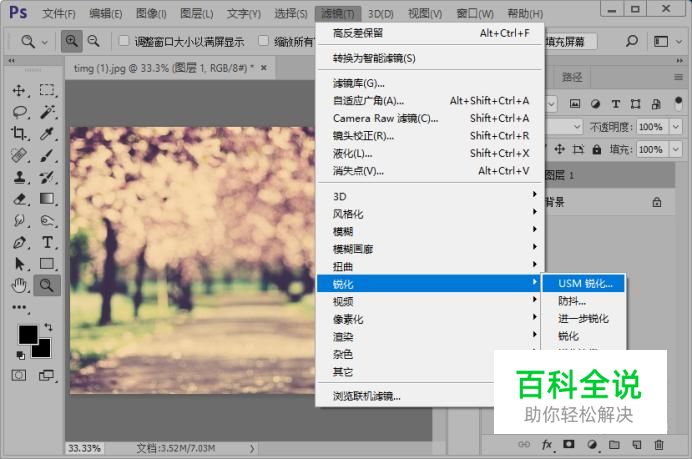The height and width of the screenshot is (459, 692).
Task: Click the foreground color swatch
Action: click(27, 335)
